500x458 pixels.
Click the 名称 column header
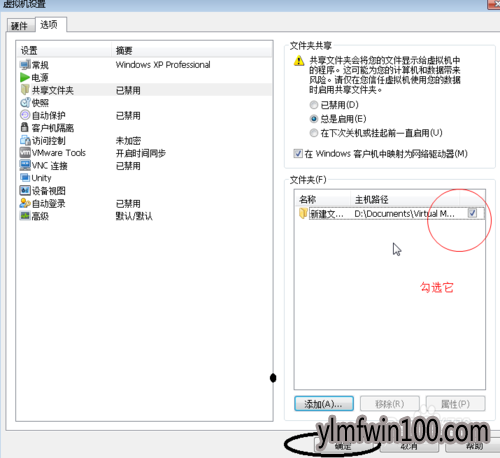click(323, 199)
